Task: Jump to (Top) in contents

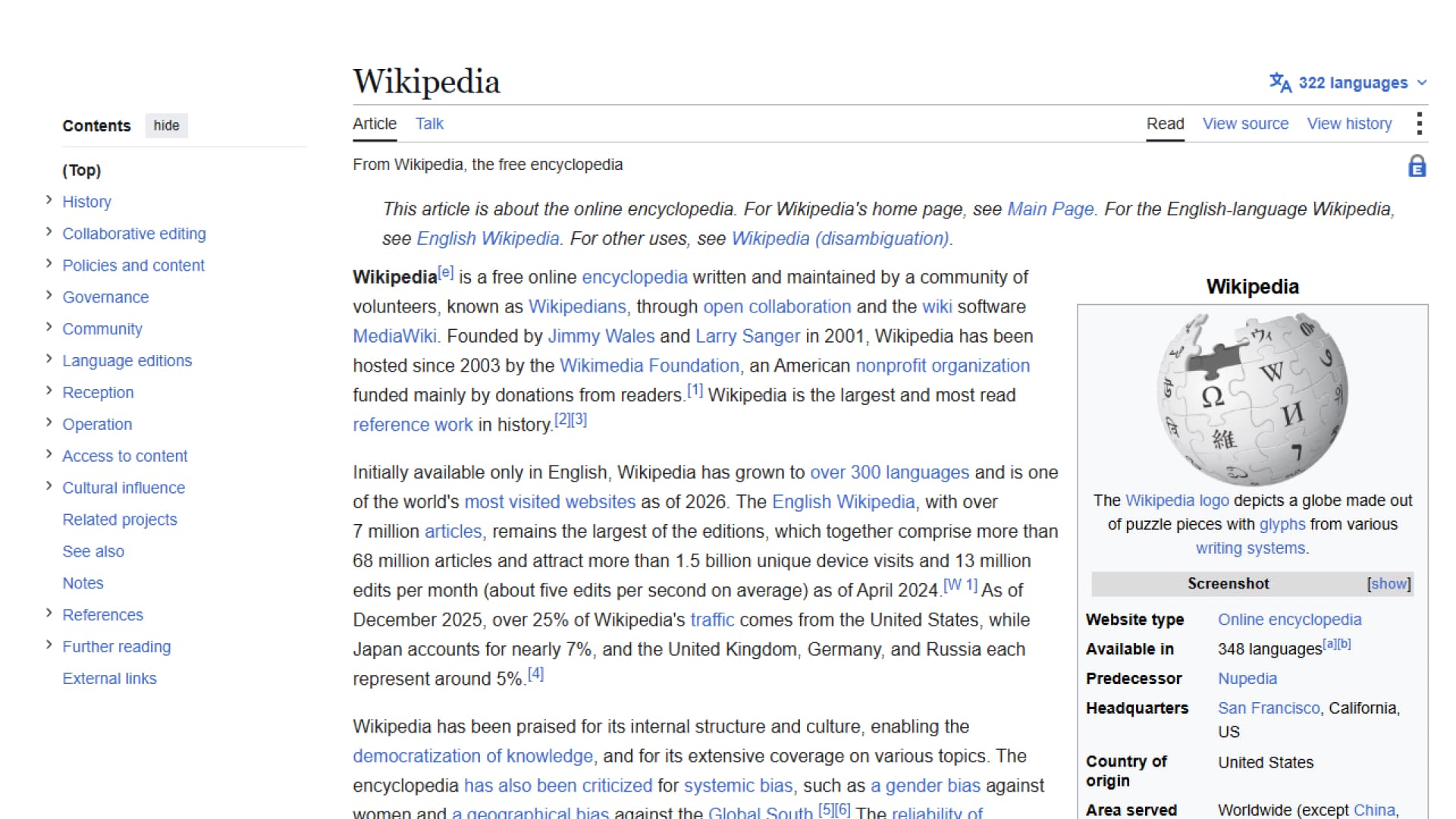Action: [81, 170]
